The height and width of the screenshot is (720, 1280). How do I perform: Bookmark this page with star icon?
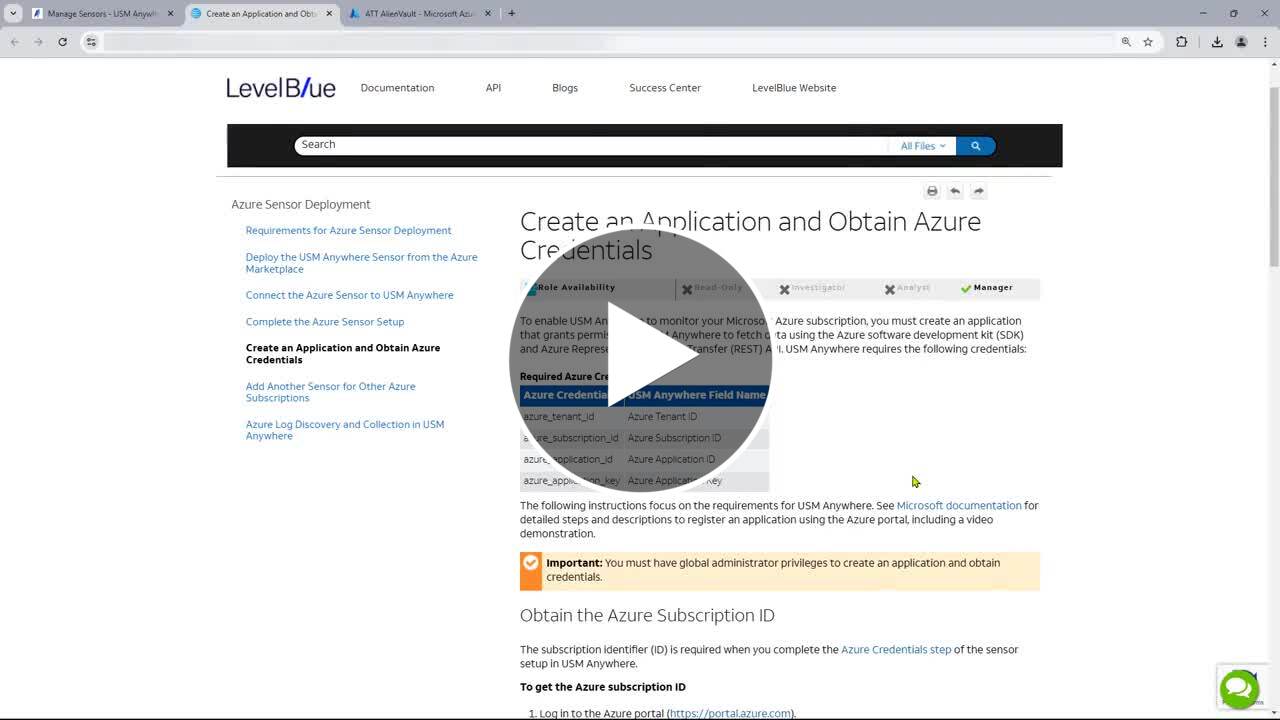(1148, 42)
